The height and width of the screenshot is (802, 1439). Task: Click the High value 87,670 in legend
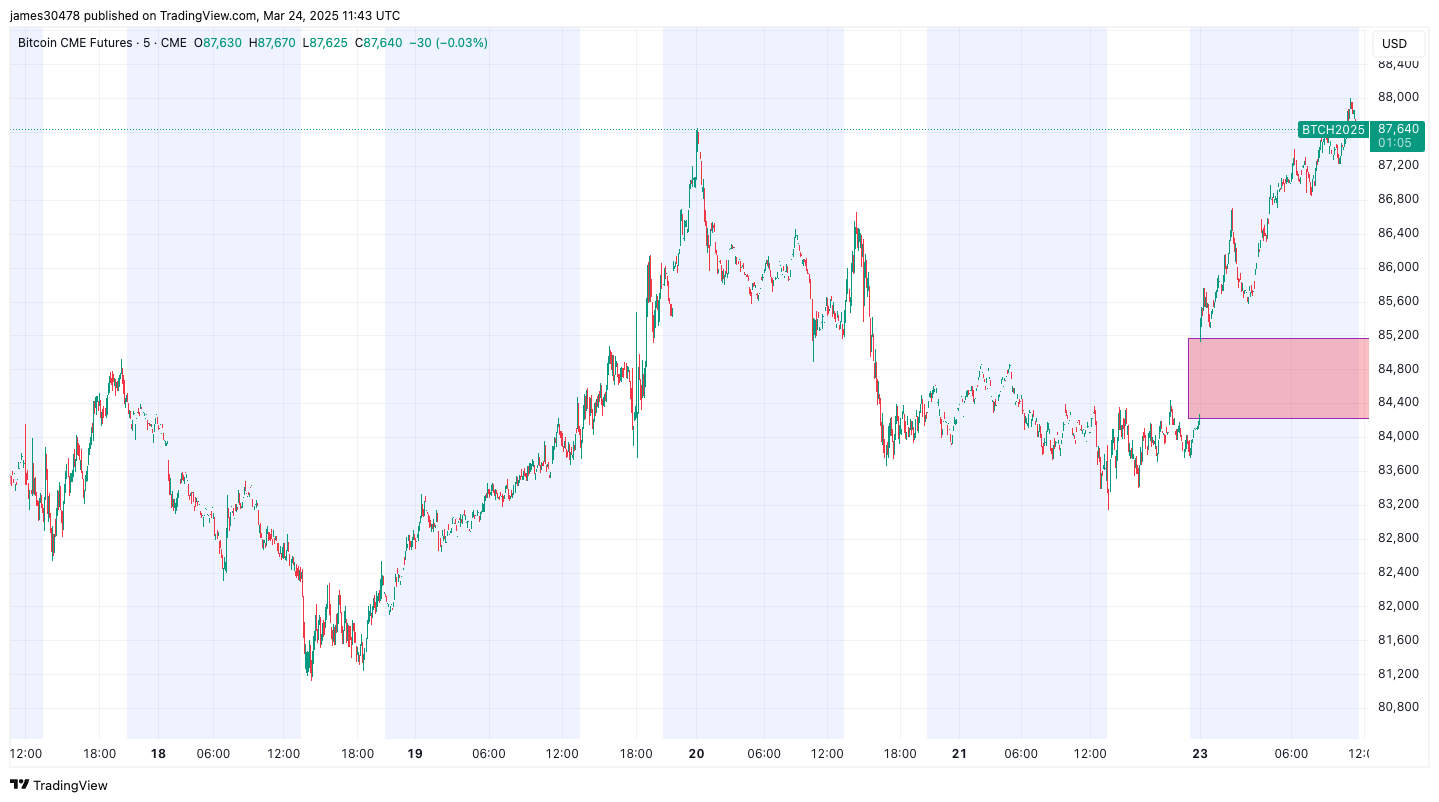277,43
